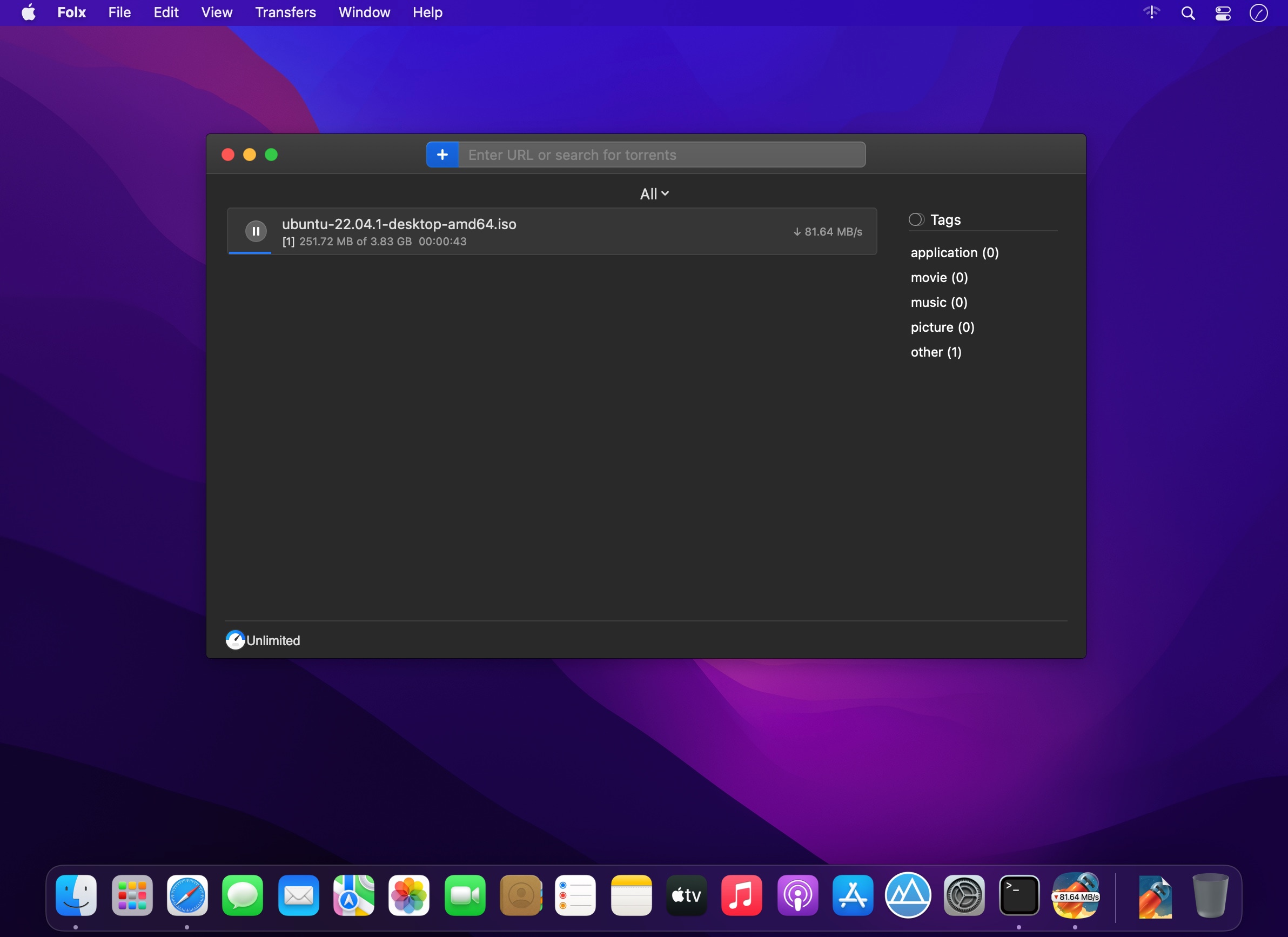
Task: Toggle the Tags radio button
Action: tap(916, 220)
